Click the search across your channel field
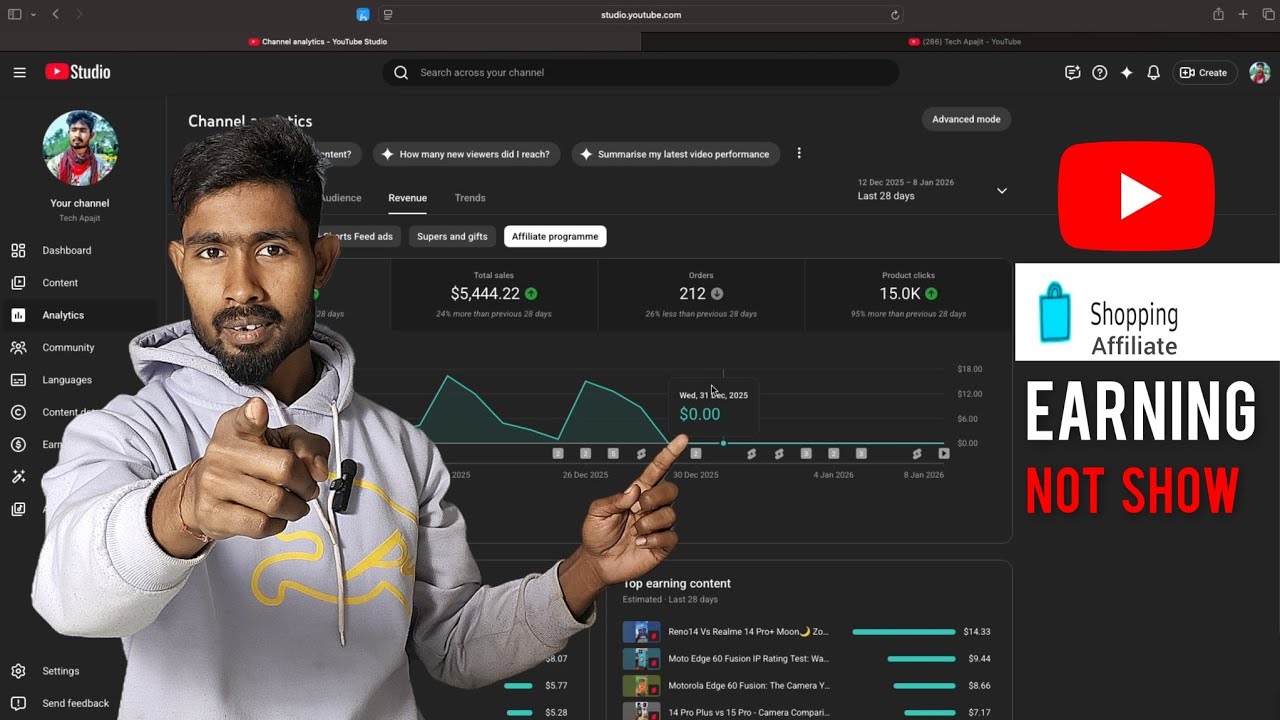Screen dimensions: 1280x720 (x=640, y=72)
